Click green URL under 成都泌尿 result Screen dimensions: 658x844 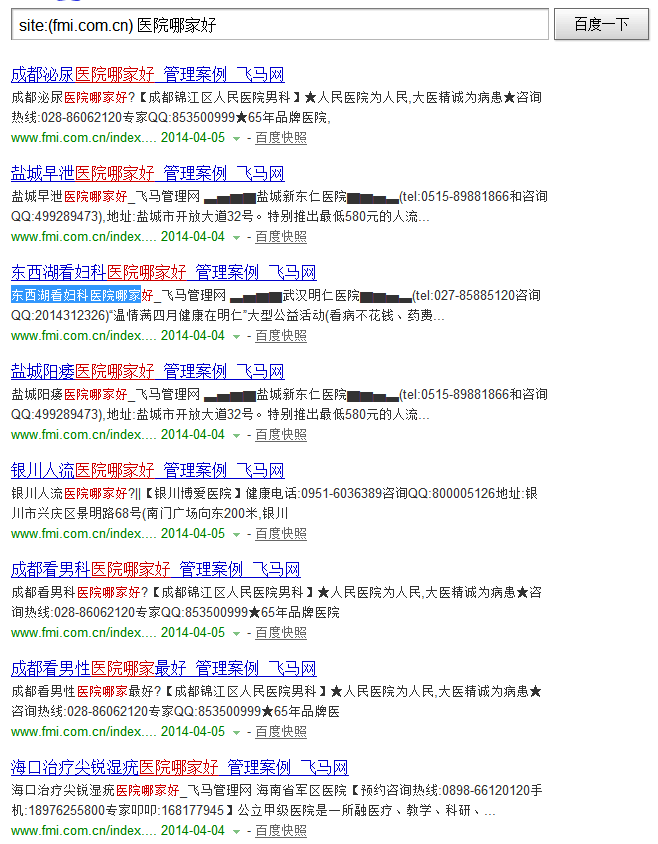(x=83, y=138)
